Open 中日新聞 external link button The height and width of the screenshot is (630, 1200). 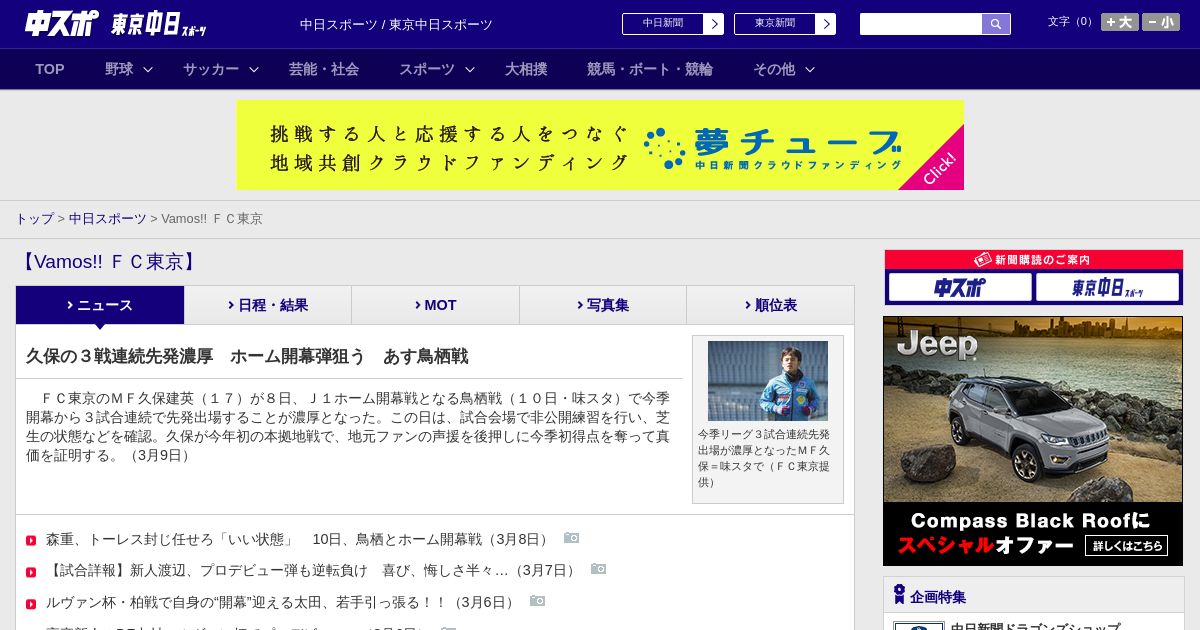coord(673,24)
